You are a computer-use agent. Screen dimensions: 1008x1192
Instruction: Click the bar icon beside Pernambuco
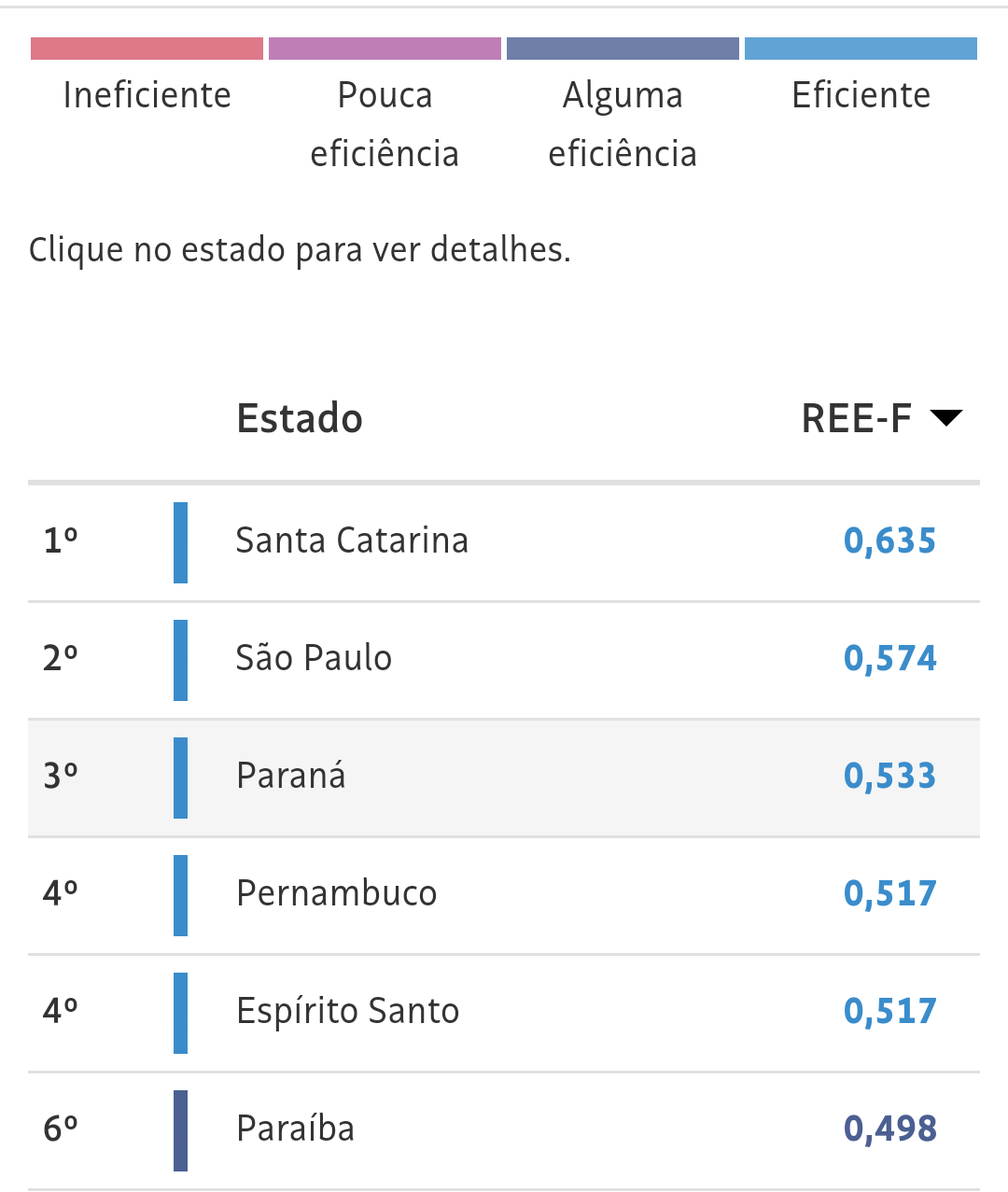tap(180, 893)
